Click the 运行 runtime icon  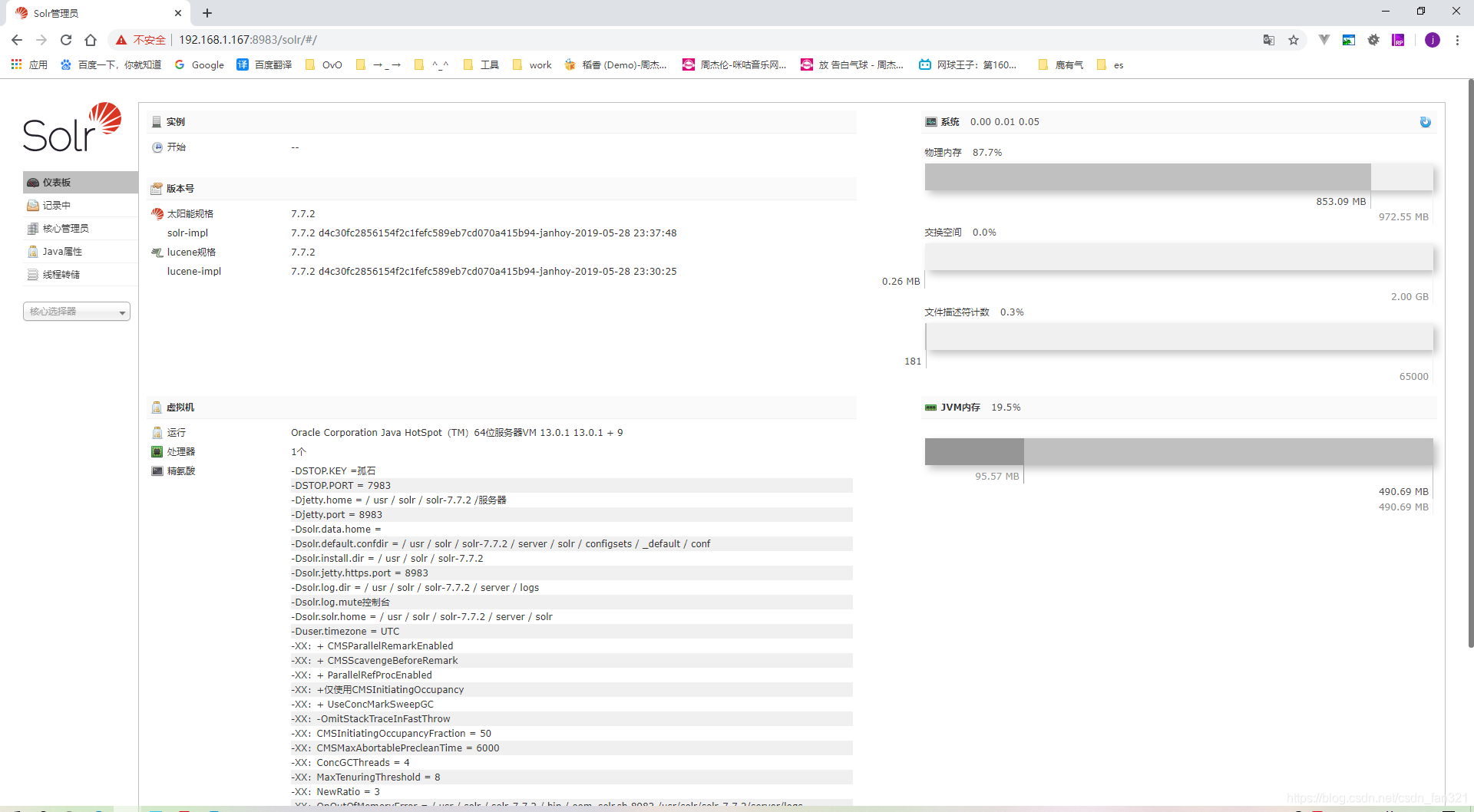[157, 433]
